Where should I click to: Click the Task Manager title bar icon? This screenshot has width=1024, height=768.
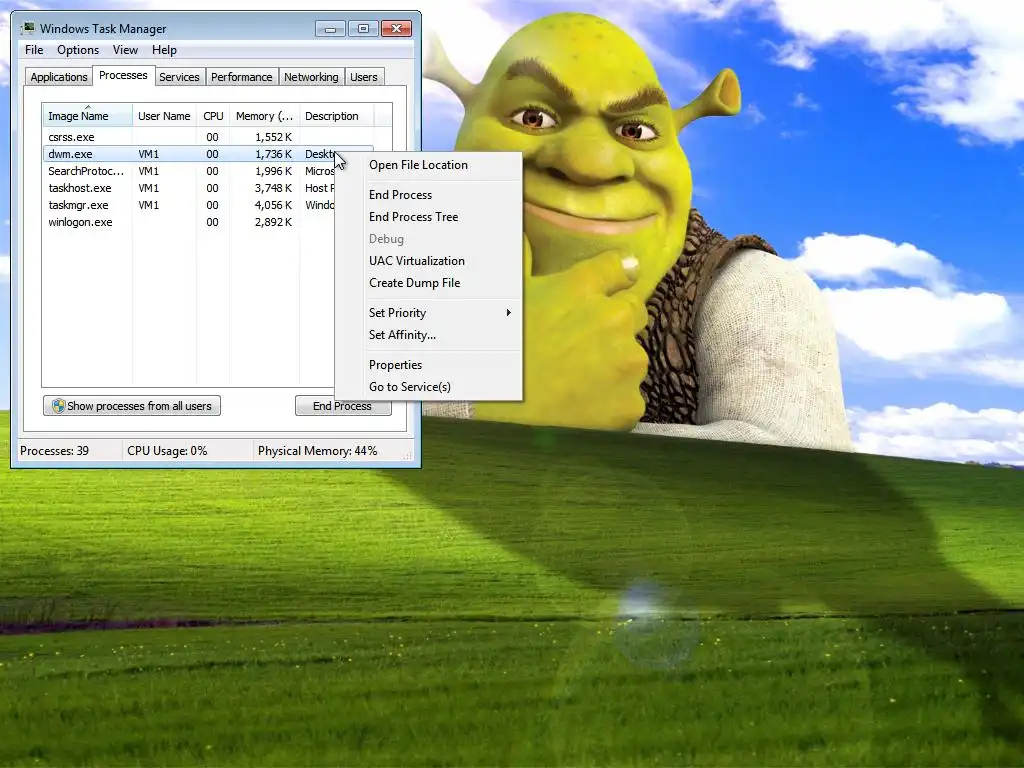tap(28, 28)
